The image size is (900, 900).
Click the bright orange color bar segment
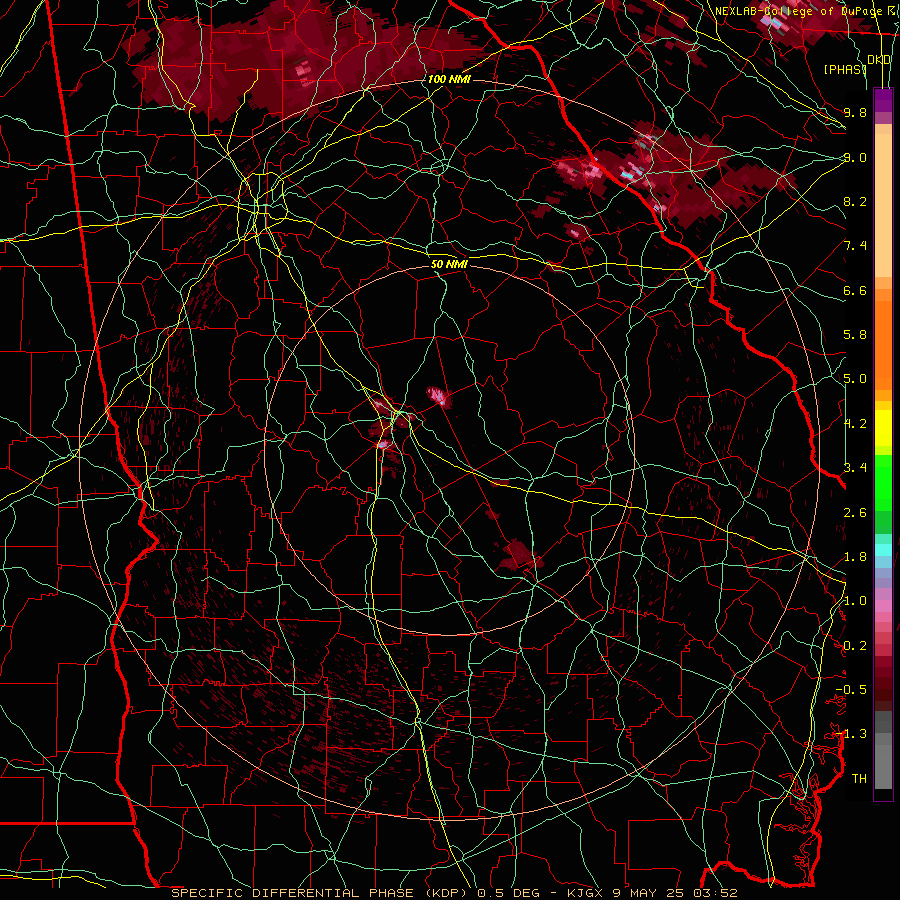click(x=883, y=344)
